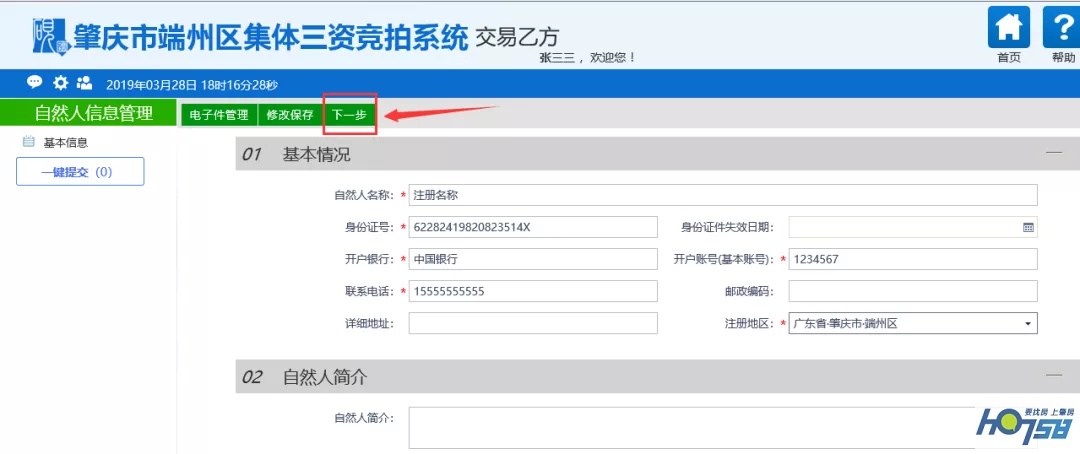This screenshot has width=1080, height=454.
Task: Collapse the 02 自然人简介 section
Action: pyautogui.click(x=1054, y=375)
